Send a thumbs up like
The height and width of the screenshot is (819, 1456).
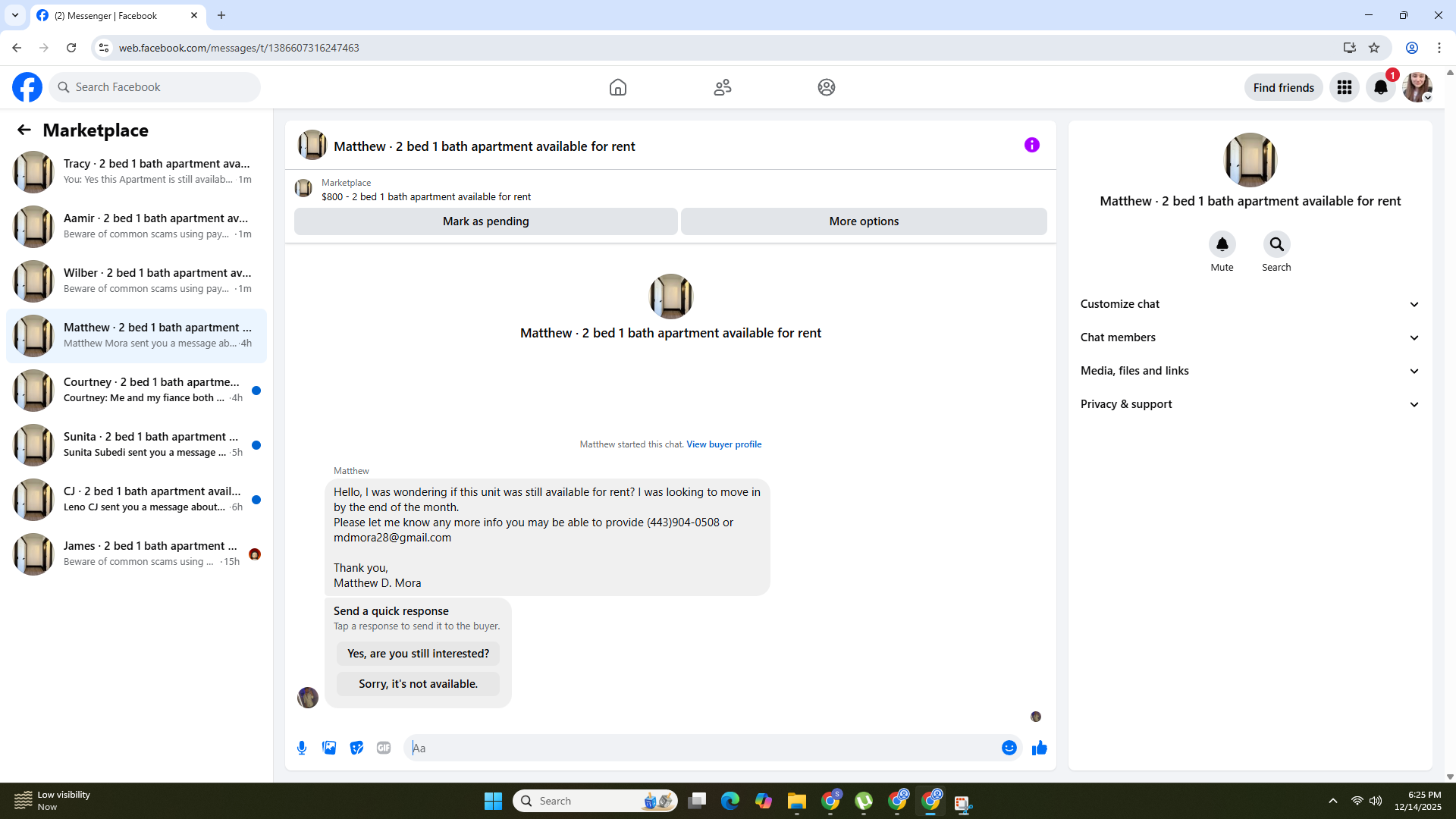tap(1039, 748)
